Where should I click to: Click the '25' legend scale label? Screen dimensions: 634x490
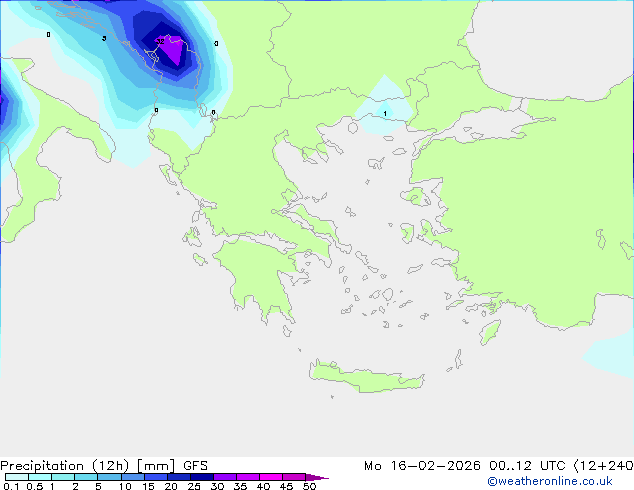click(x=194, y=486)
